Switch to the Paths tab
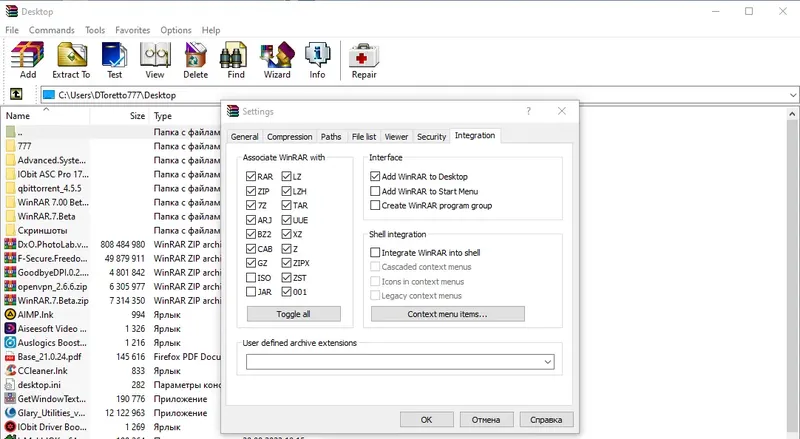Image resolution: width=800 pixels, height=439 pixels. point(331,137)
